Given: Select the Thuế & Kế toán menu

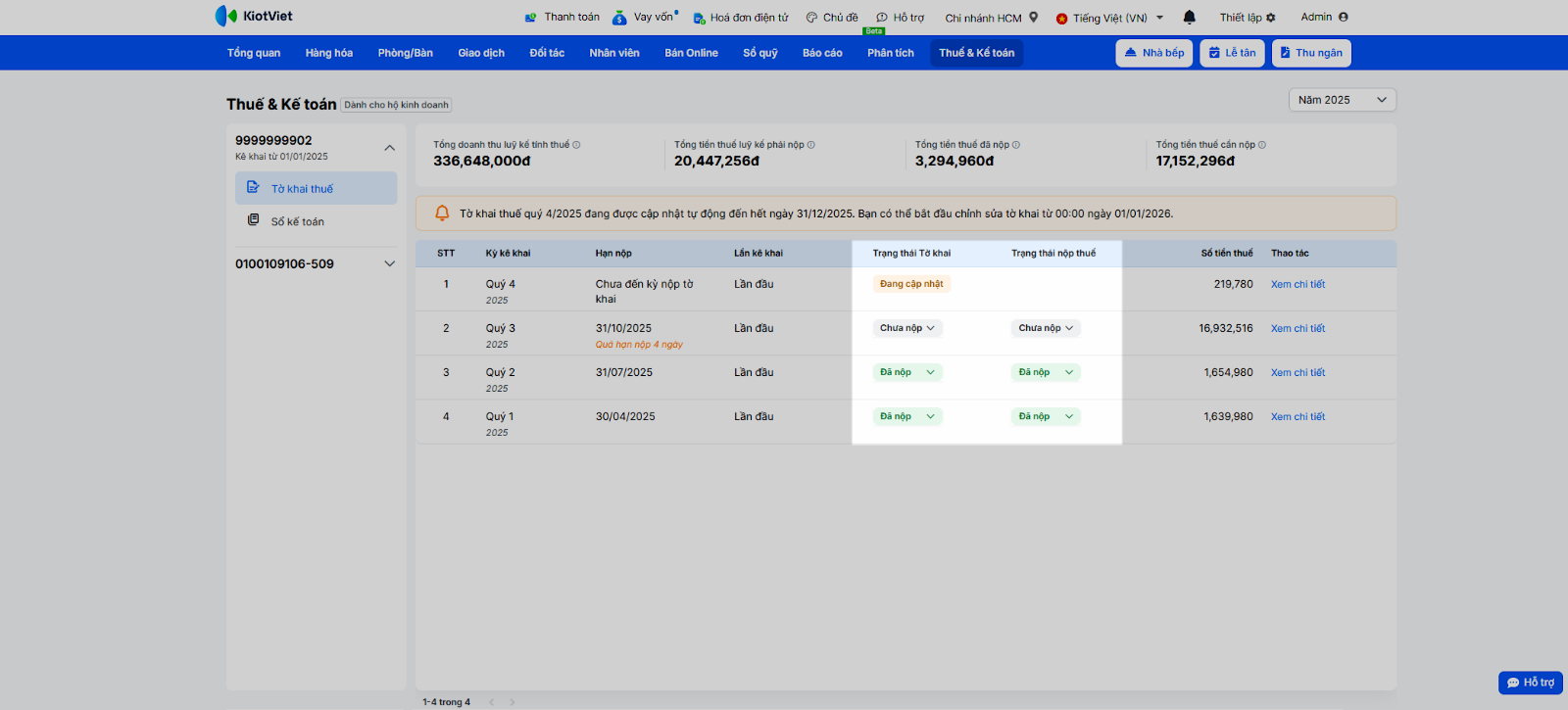Looking at the screenshot, I should click(977, 53).
